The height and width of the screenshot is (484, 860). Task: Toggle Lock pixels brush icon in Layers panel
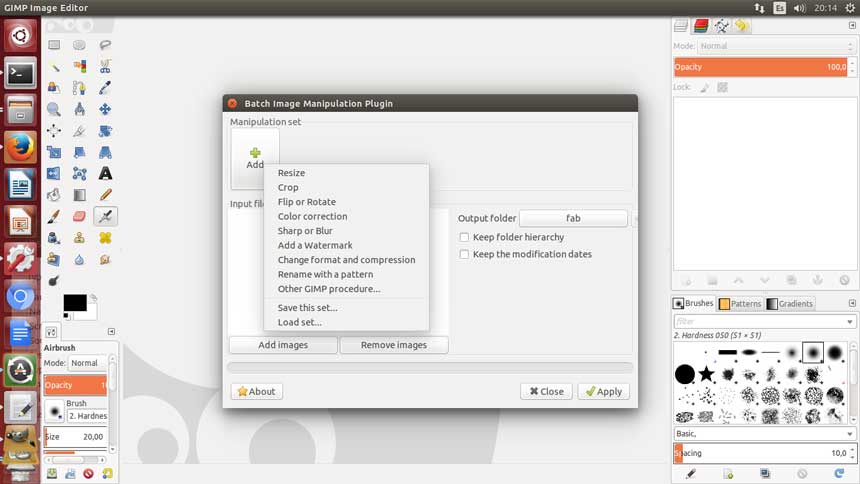click(x=705, y=87)
